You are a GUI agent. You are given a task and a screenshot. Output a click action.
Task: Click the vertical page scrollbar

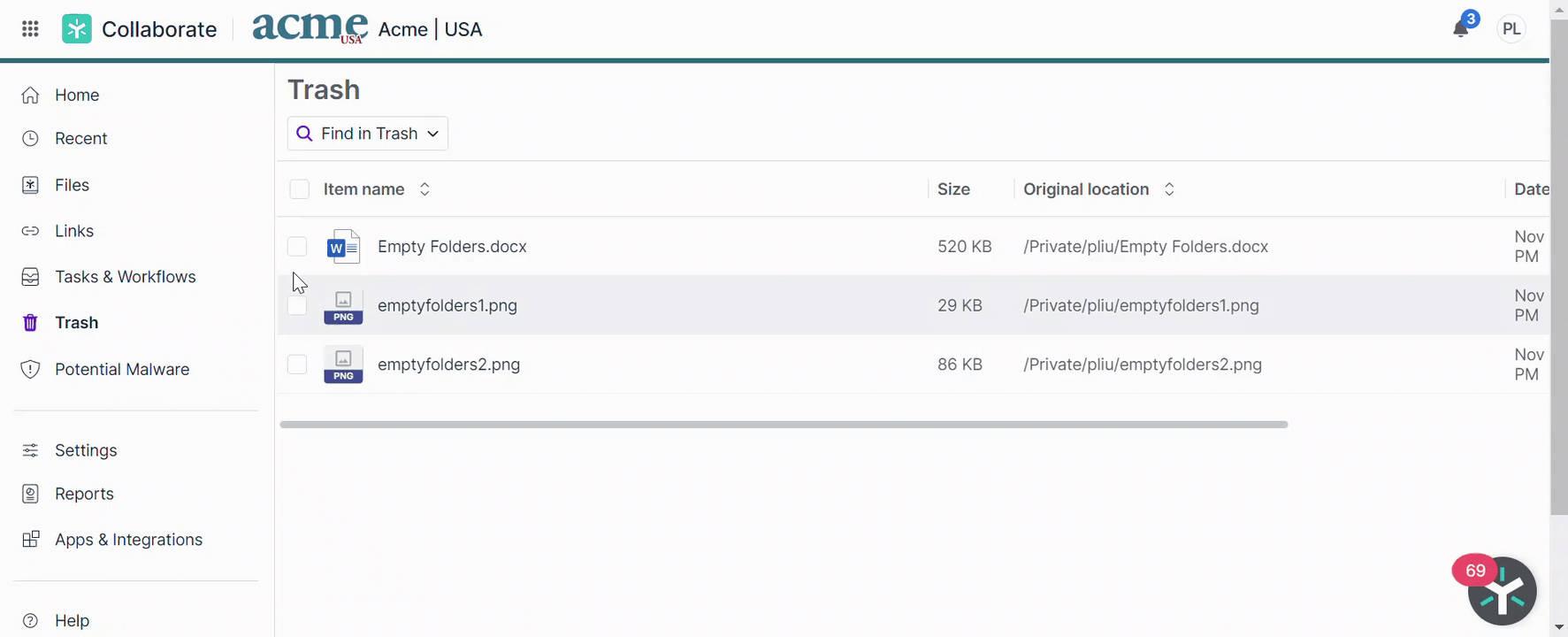(x=1558, y=265)
